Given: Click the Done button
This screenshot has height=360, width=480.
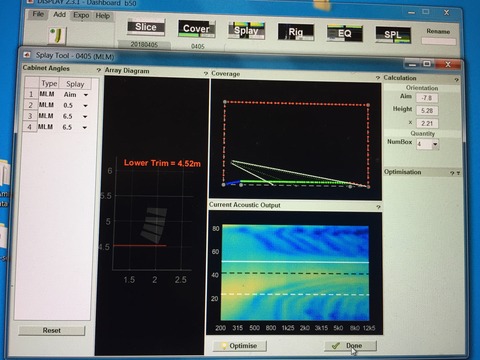Looking at the screenshot, I should tap(350, 346).
